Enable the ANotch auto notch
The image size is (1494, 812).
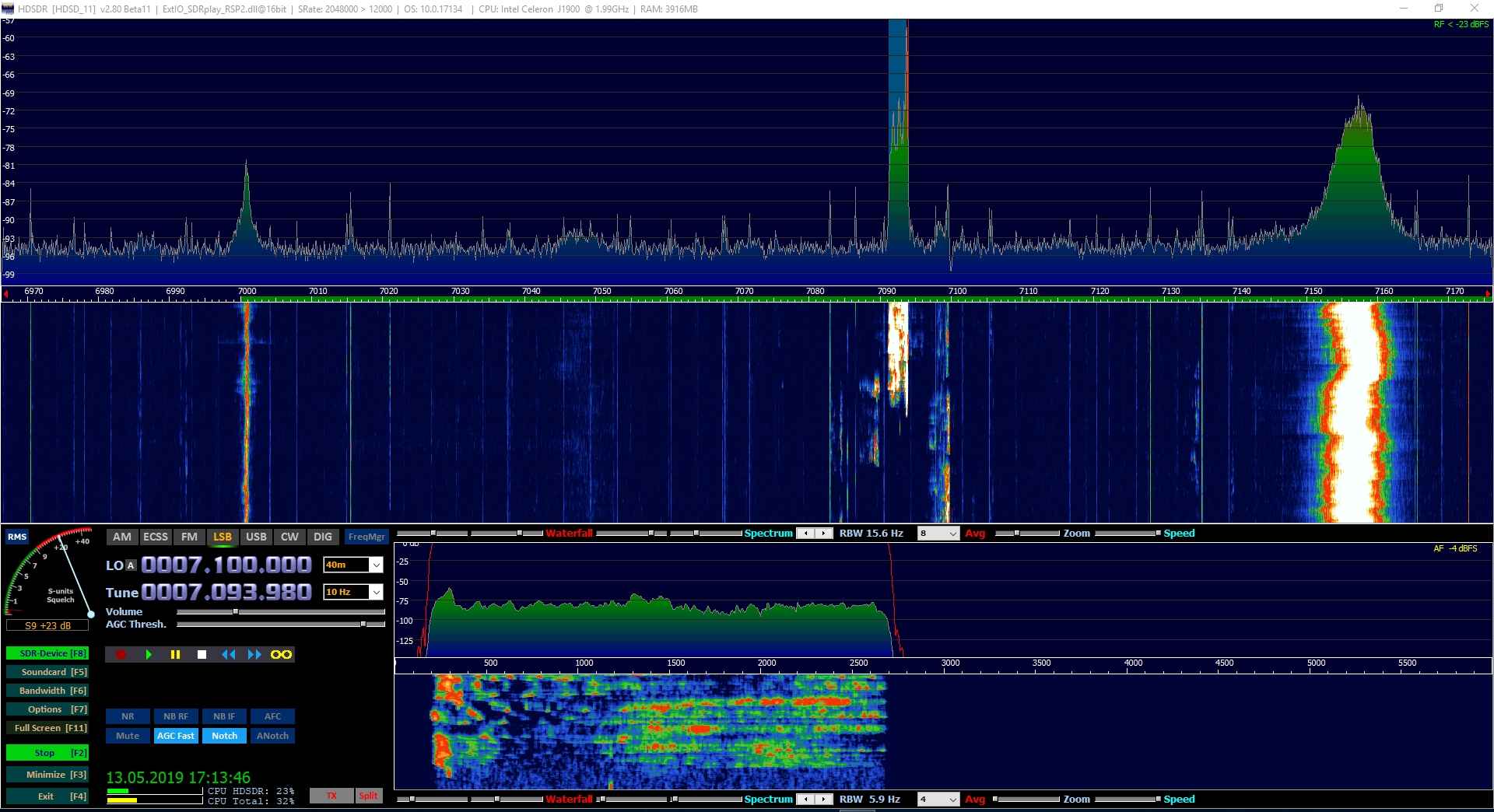[x=272, y=736]
